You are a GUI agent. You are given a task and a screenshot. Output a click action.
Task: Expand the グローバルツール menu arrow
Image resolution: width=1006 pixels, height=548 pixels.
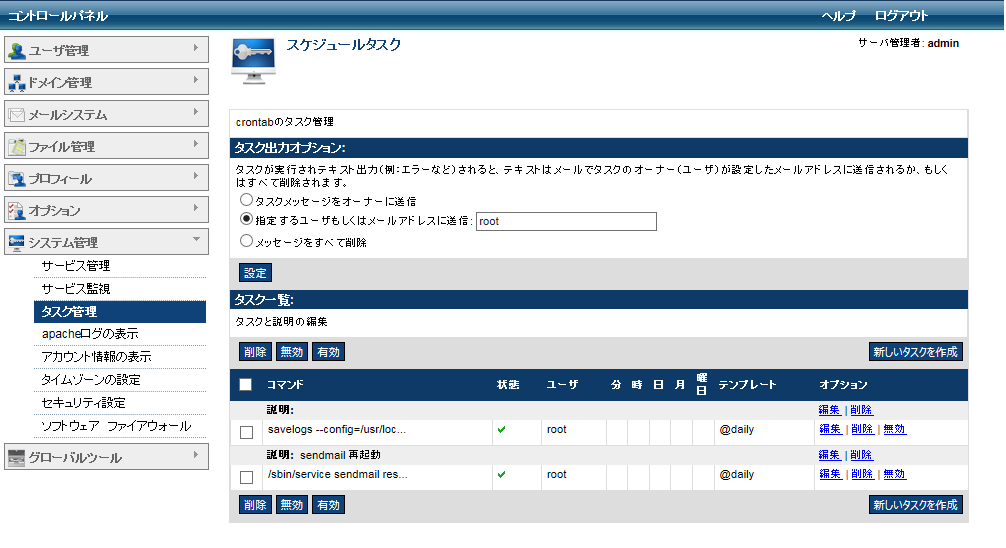[x=195, y=454]
